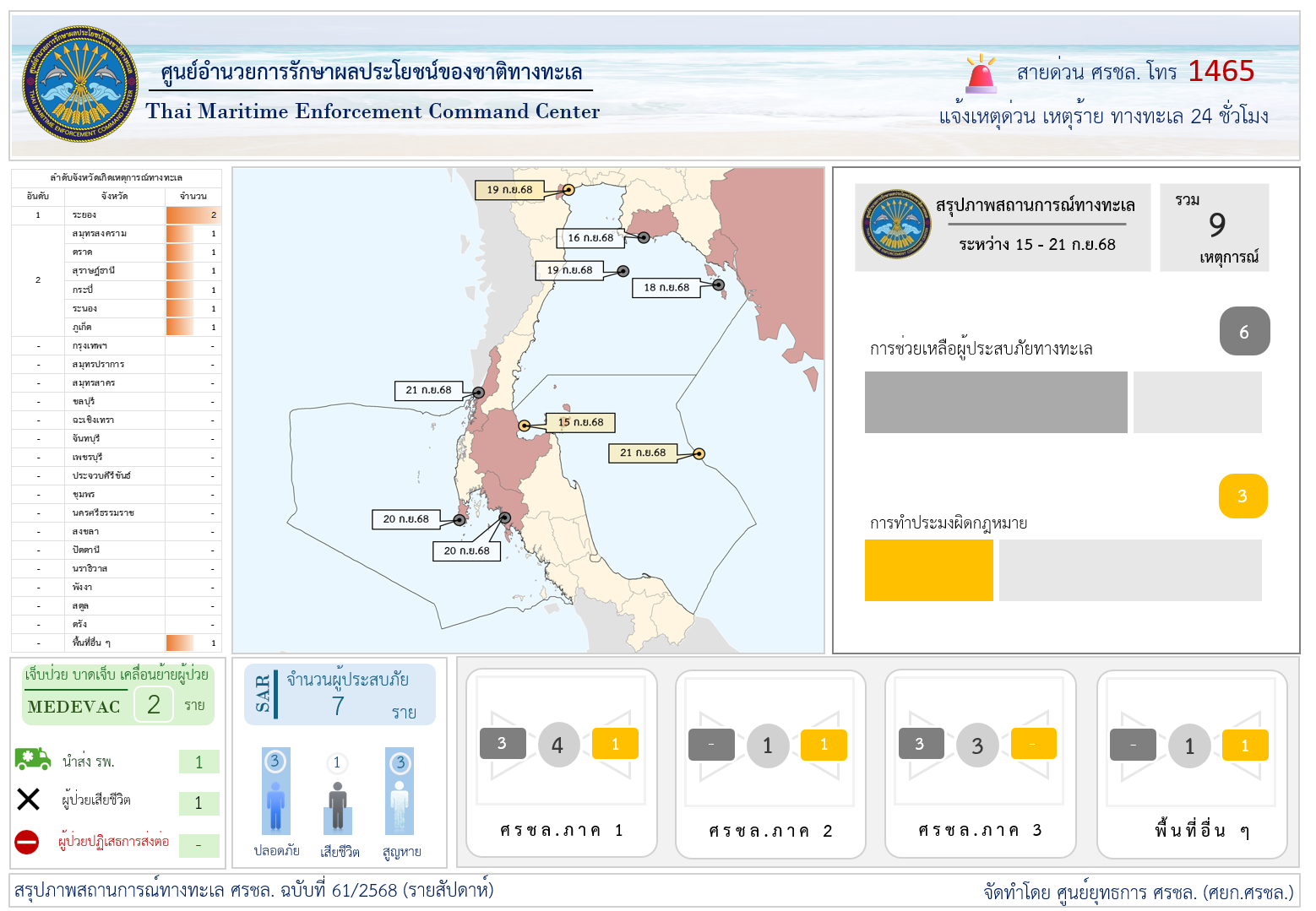Click the red refused-transport prohibition icon
This screenshot has height=911, width=1316.
[27, 842]
